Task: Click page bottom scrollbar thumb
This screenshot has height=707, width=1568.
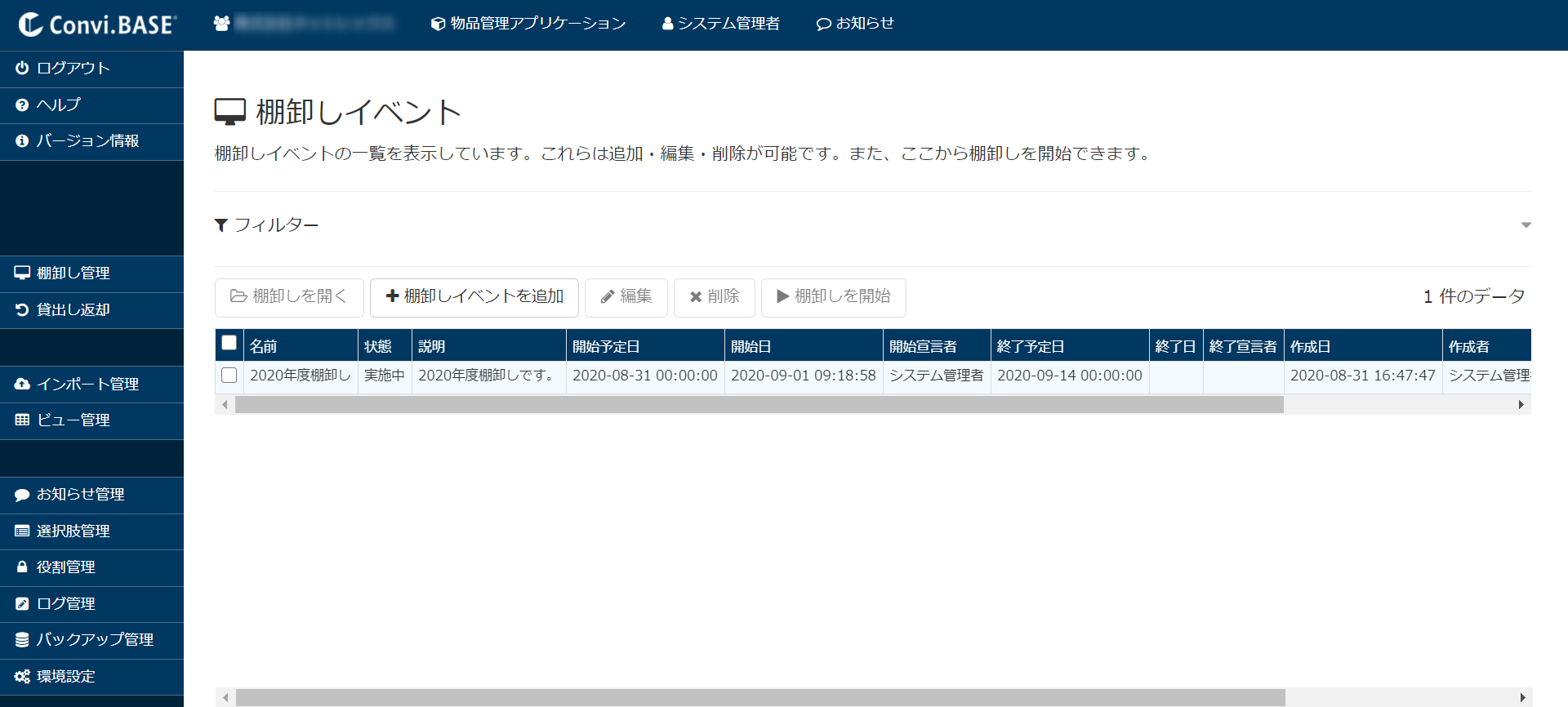Action: [x=760, y=698]
